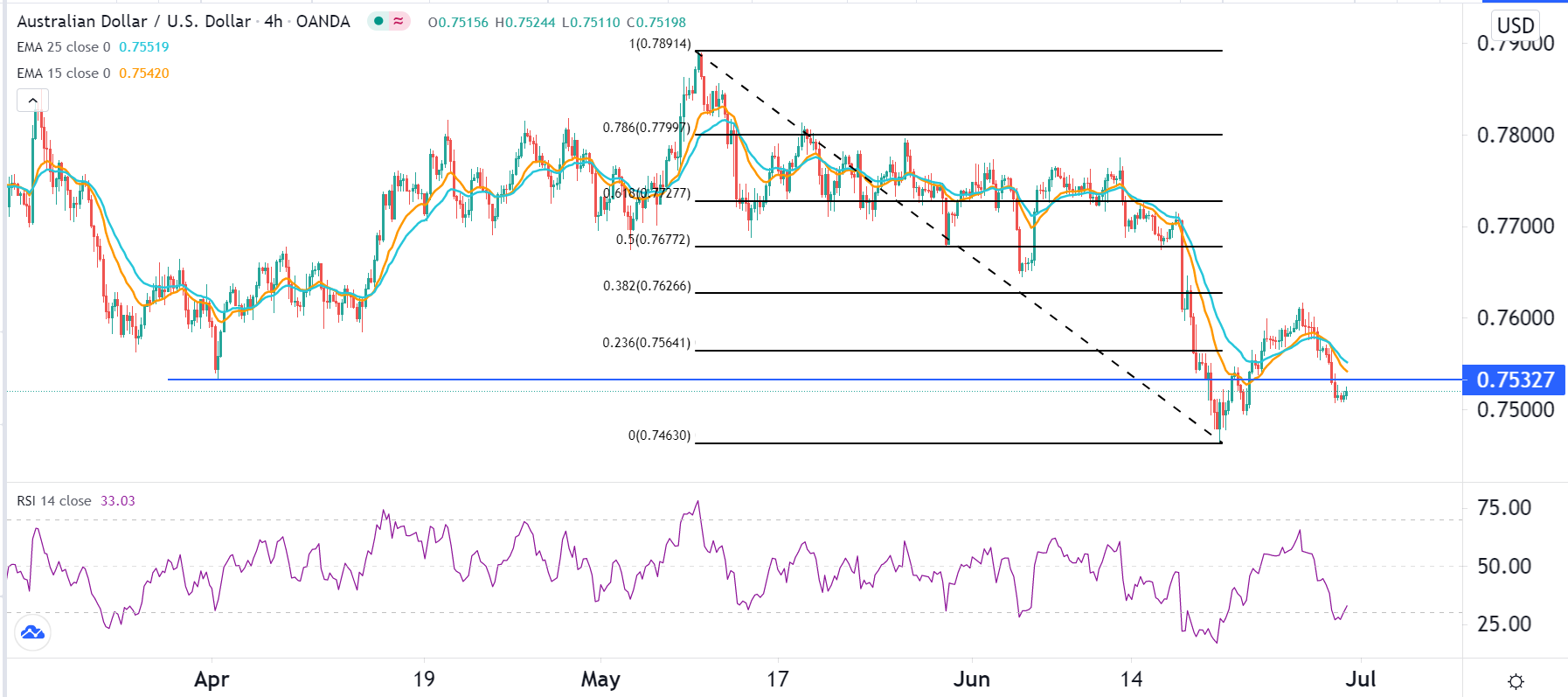Click the Australian Dollar / U.S. Dollar symbol title
This screenshot has height=697, width=1568.
coord(134,21)
